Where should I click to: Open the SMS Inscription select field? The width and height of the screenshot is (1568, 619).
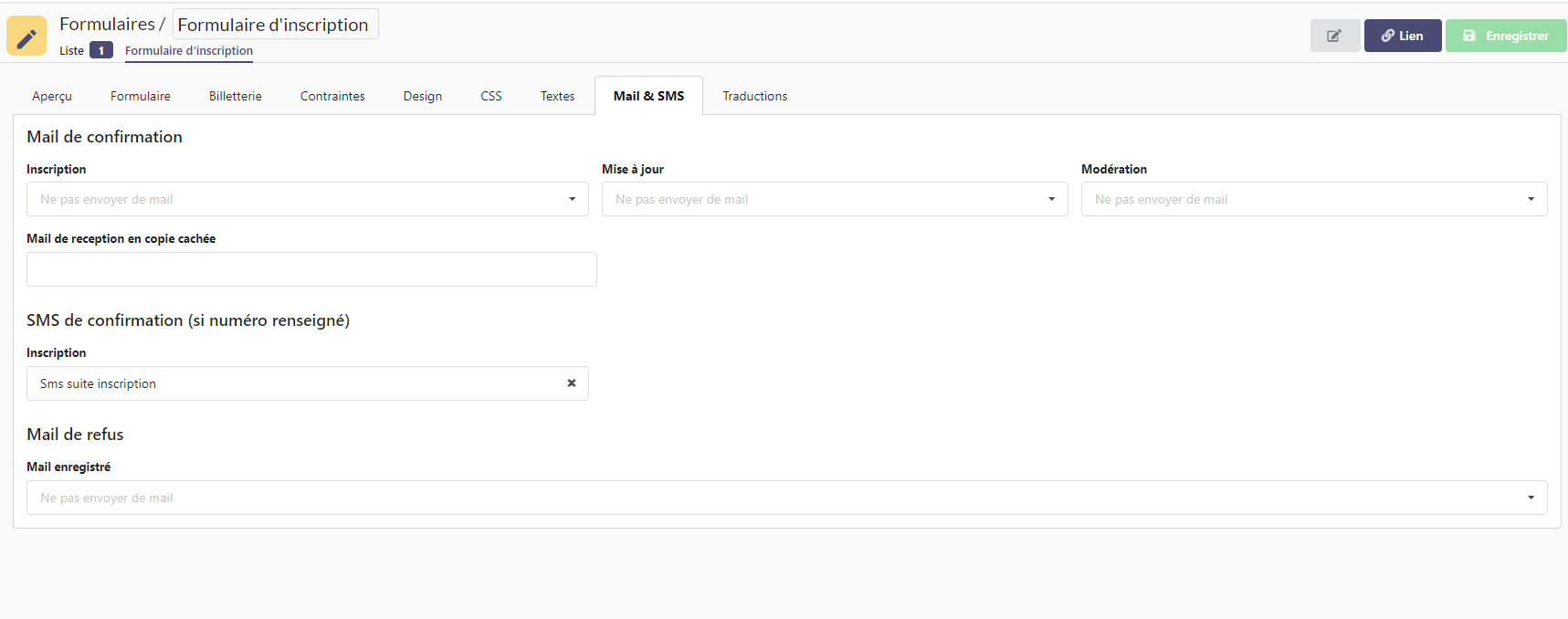tap(292, 383)
